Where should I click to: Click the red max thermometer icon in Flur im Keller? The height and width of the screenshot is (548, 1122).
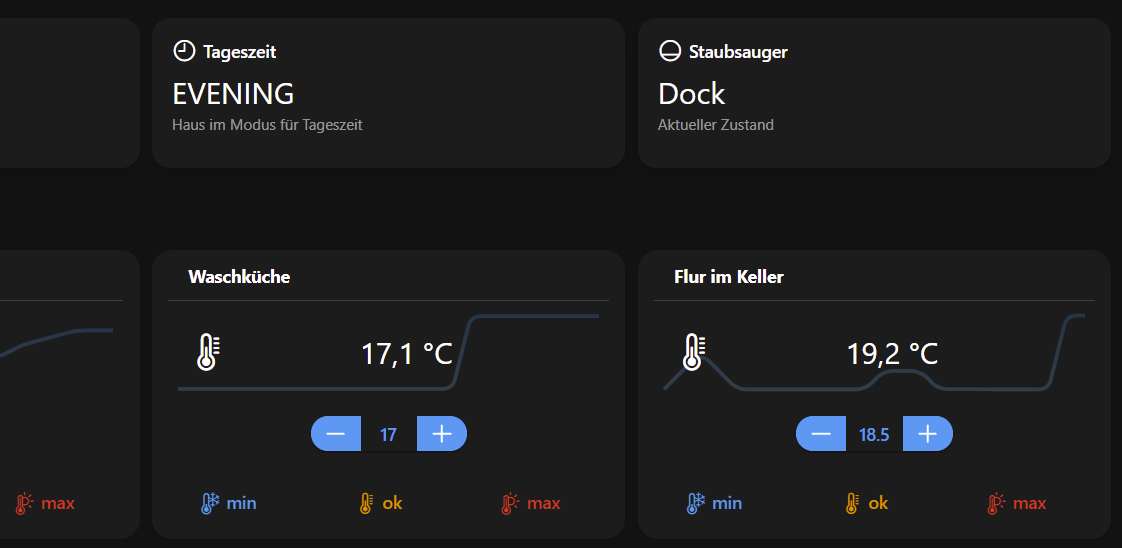tap(996, 503)
